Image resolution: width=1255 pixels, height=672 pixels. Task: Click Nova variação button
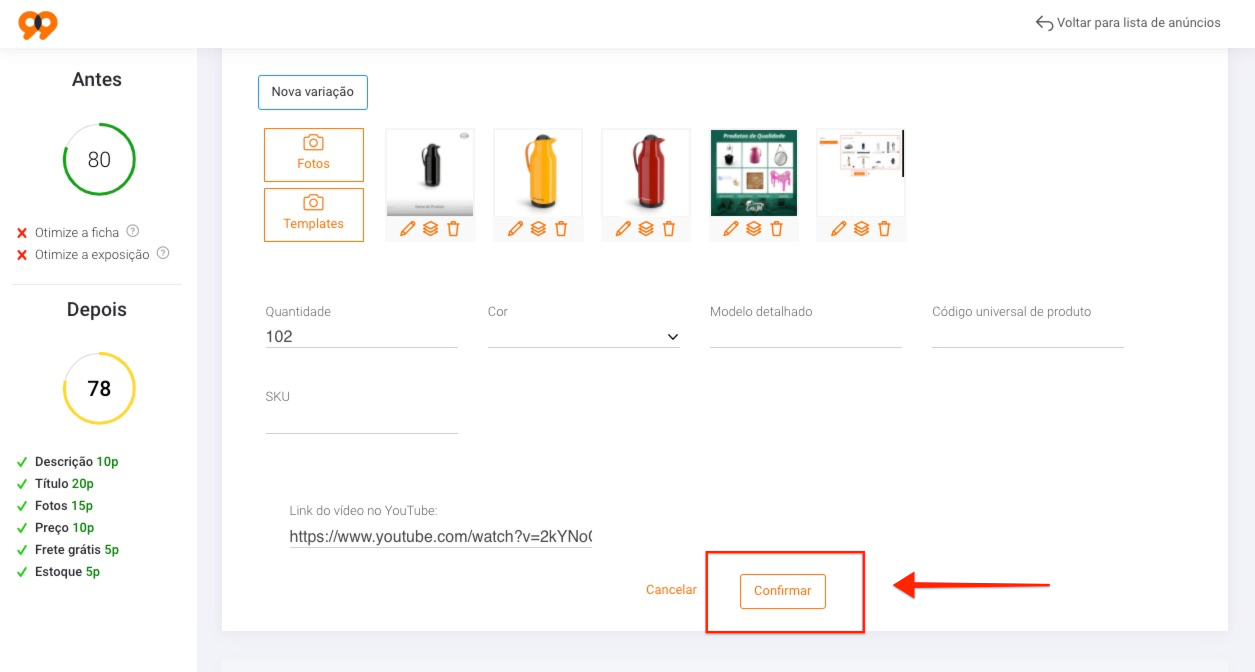pos(313,92)
